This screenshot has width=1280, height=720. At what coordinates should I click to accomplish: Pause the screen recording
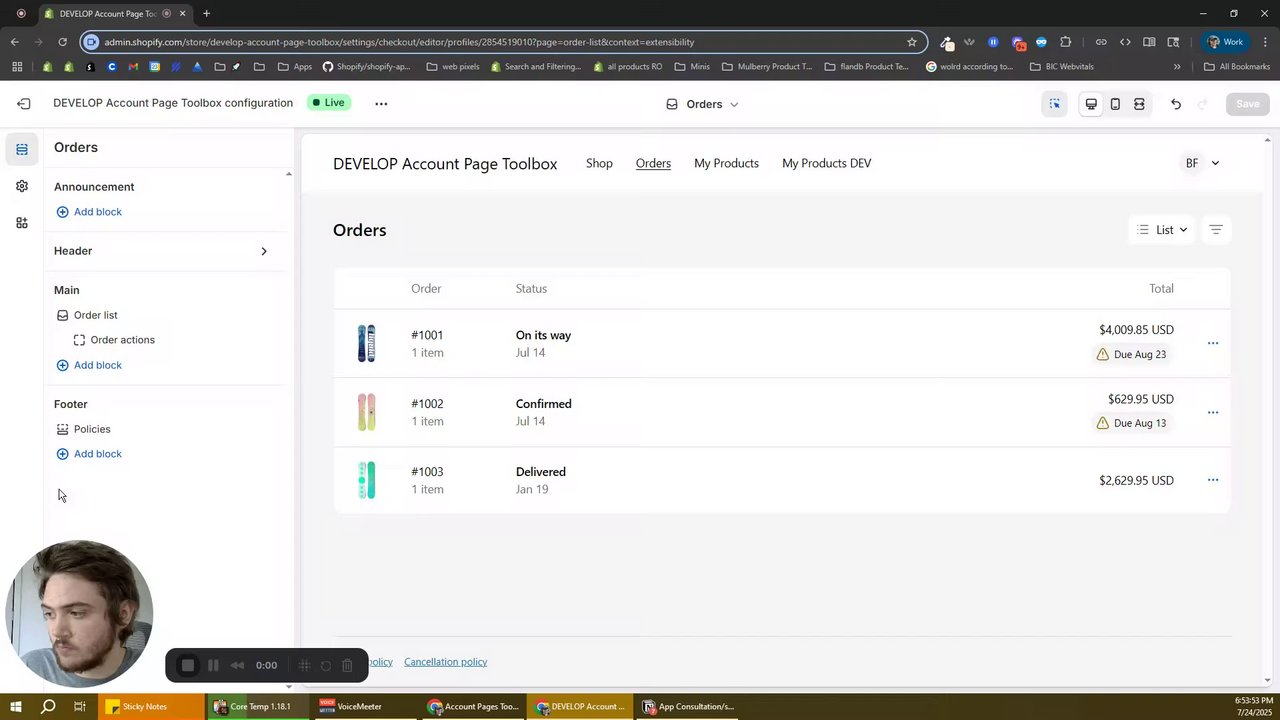coord(213,666)
